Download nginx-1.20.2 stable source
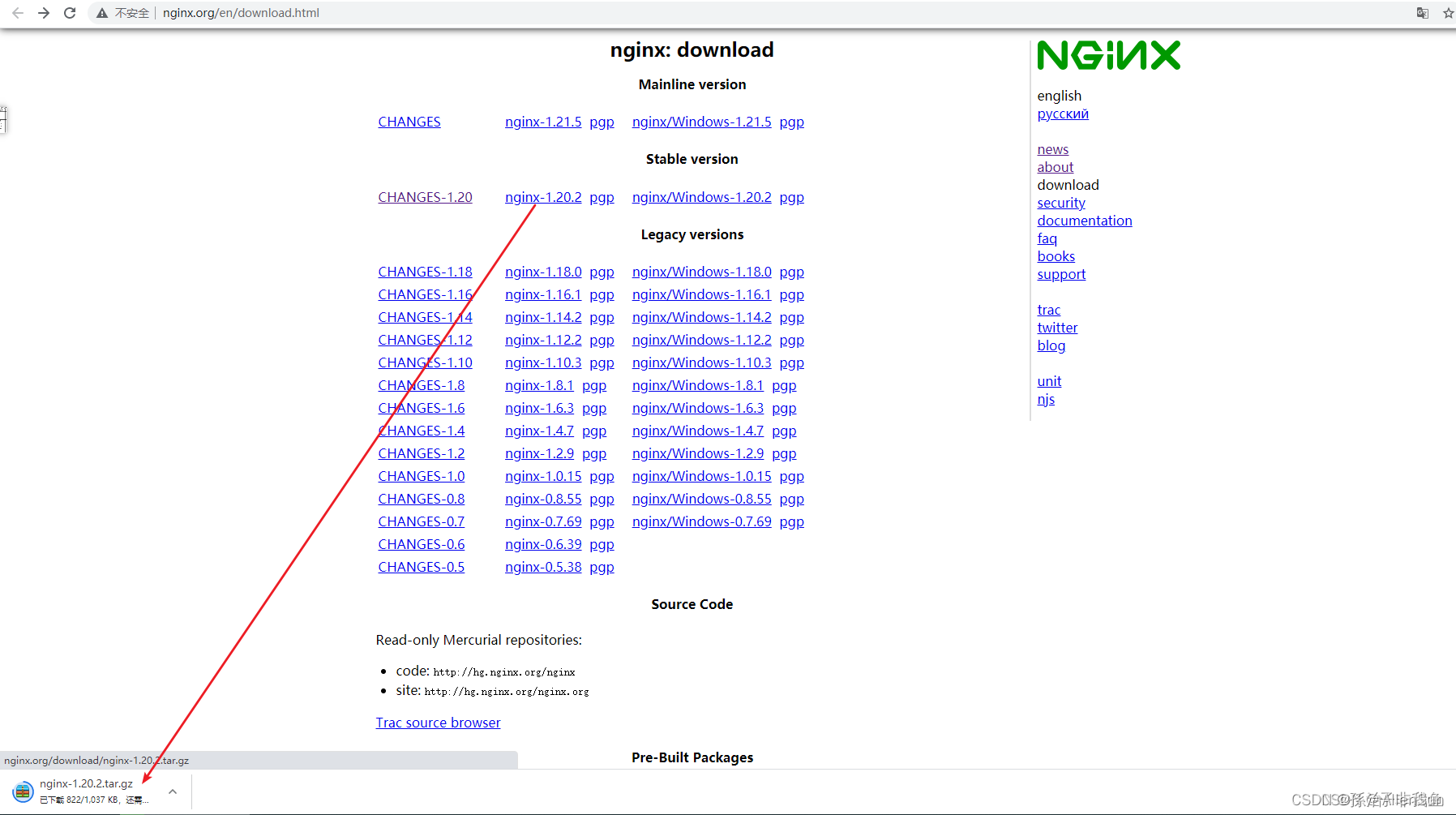This screenshot has height=815, width=1456. 543,197
